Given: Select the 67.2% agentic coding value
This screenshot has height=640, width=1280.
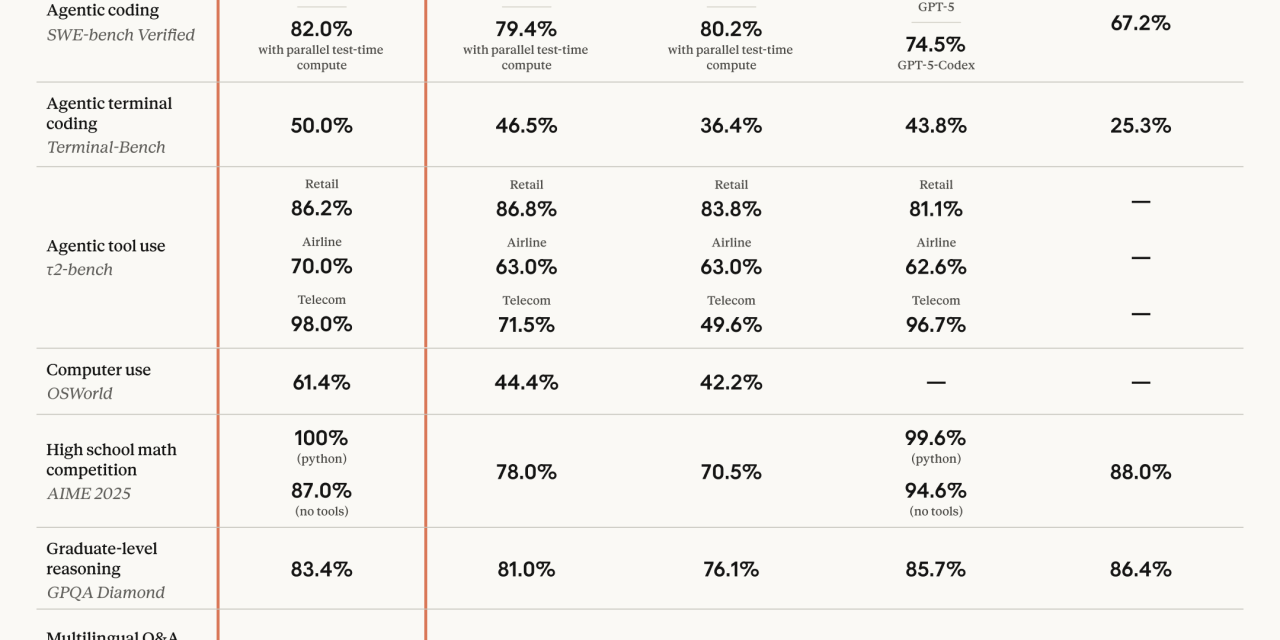Looking at the screenshot, I should click(1140, 23).
